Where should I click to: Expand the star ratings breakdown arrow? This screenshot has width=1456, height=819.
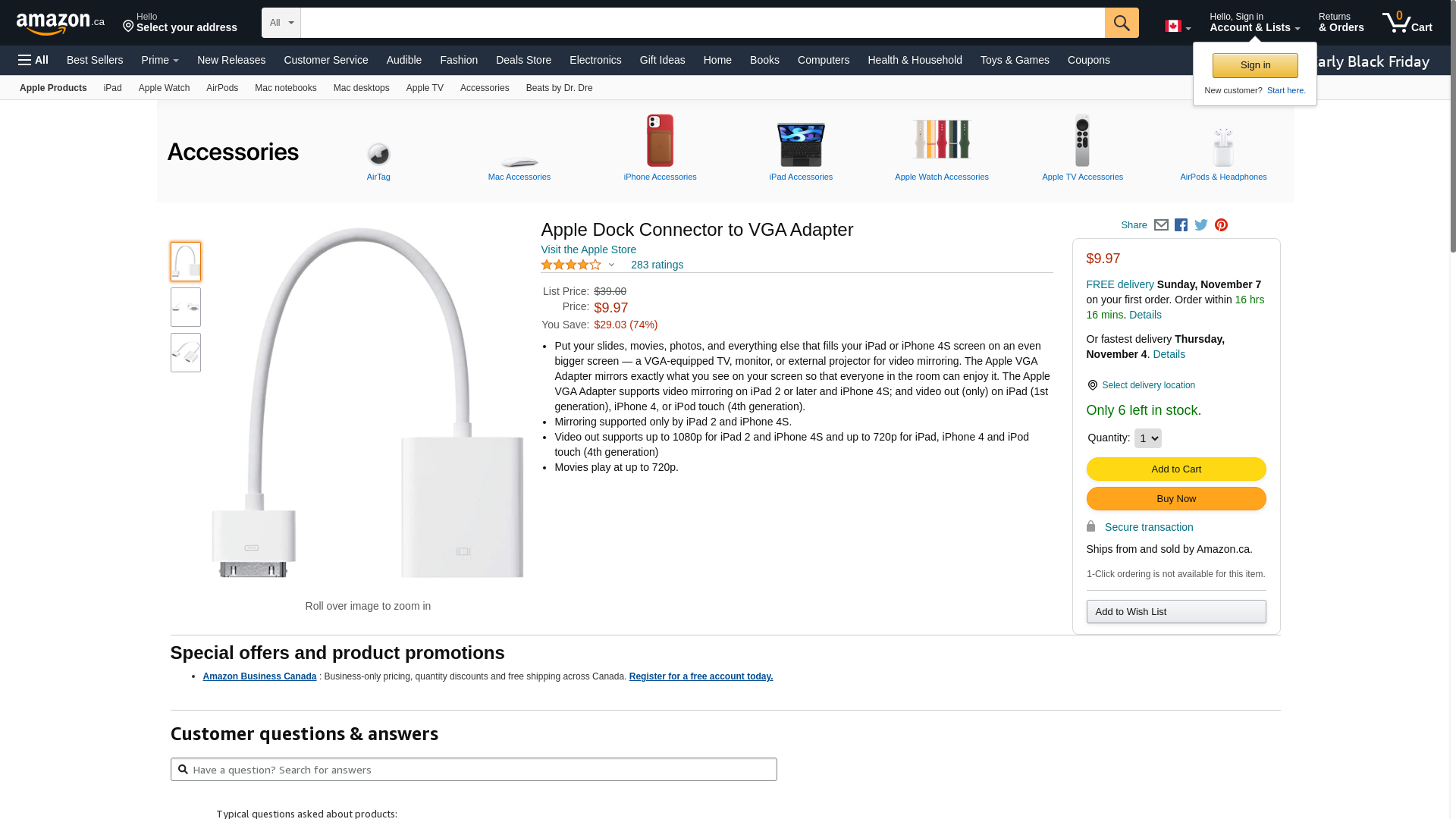coord(611,265)
